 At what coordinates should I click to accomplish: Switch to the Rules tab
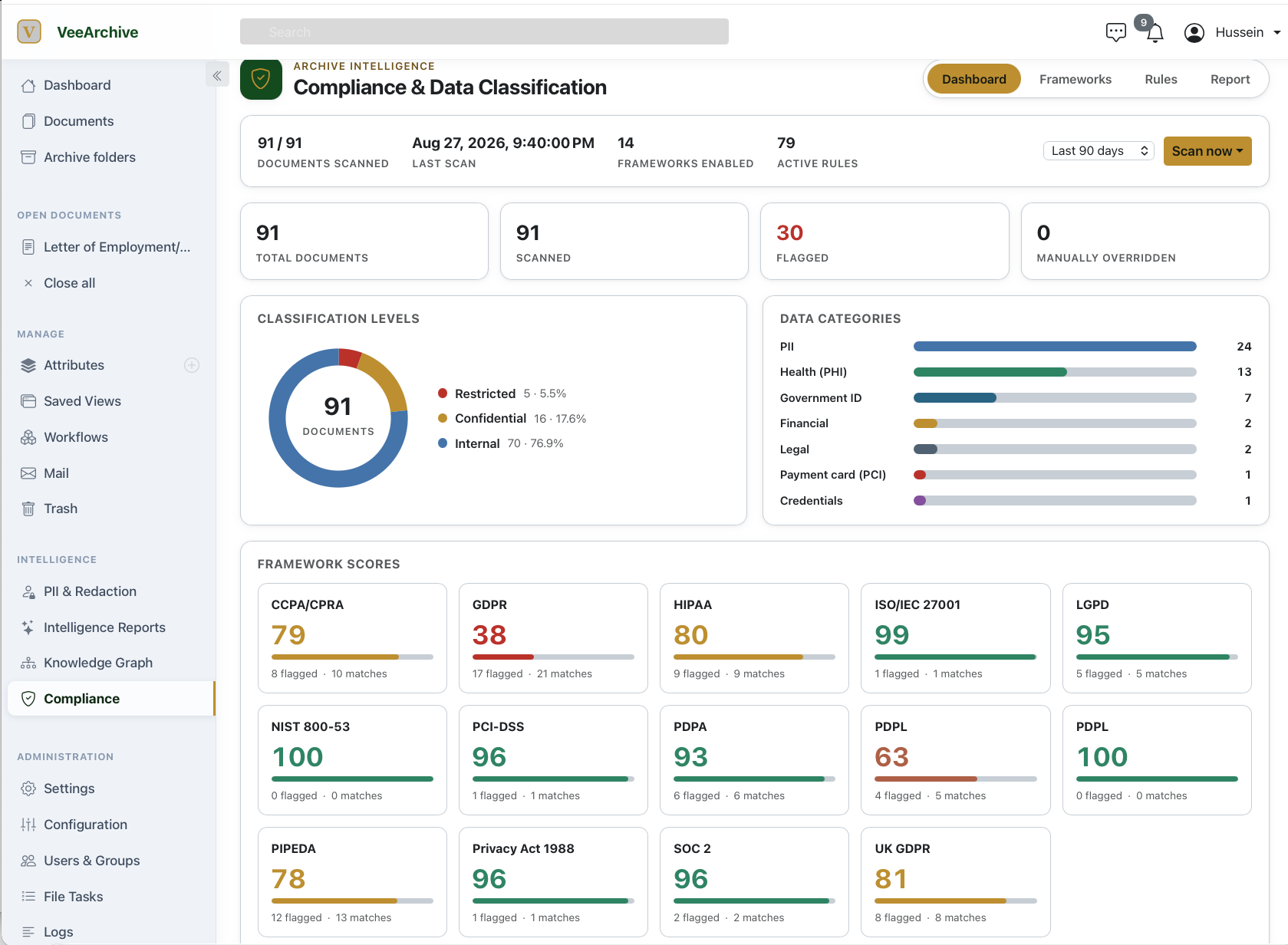click(1161, 79)
